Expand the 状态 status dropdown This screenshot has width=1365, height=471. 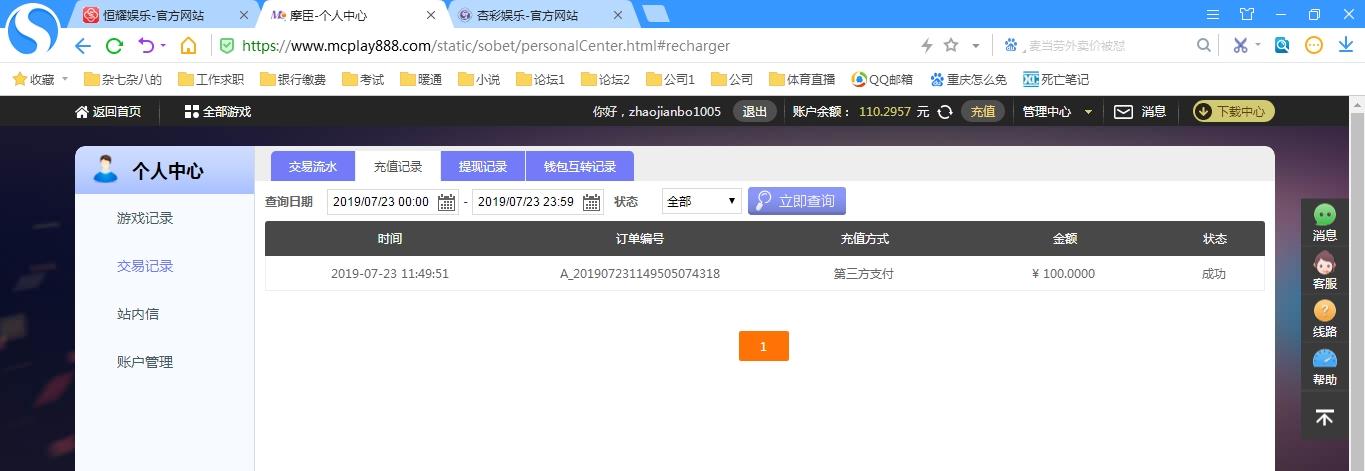[701, 201]
